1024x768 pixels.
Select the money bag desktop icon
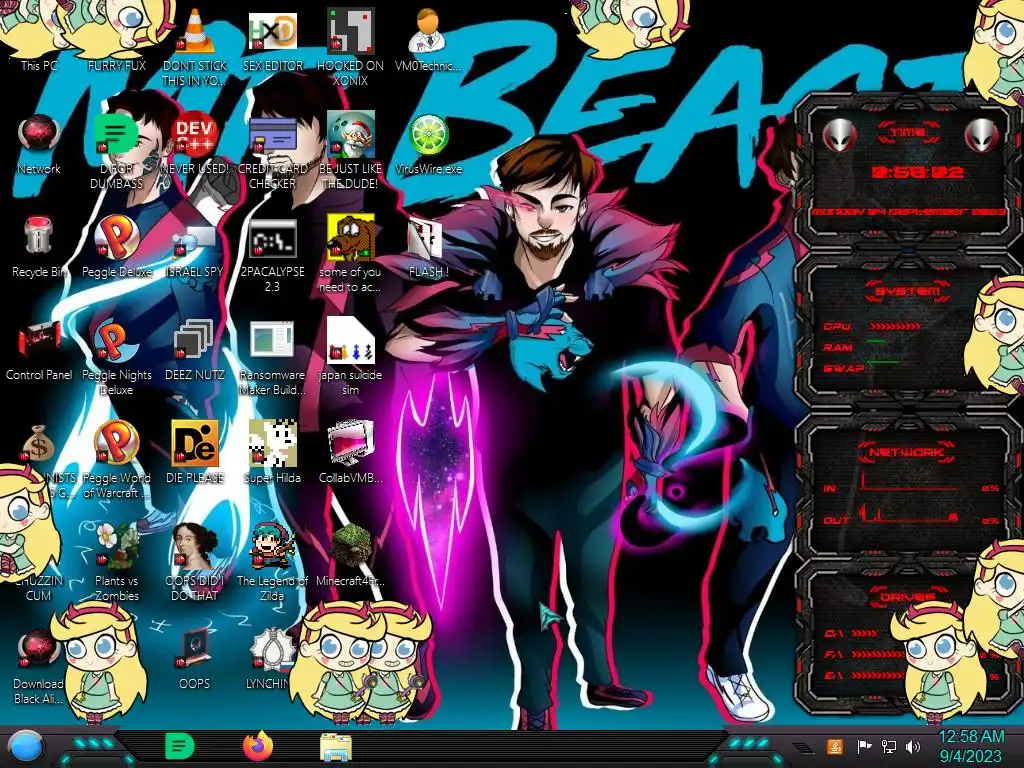(37, 443)
